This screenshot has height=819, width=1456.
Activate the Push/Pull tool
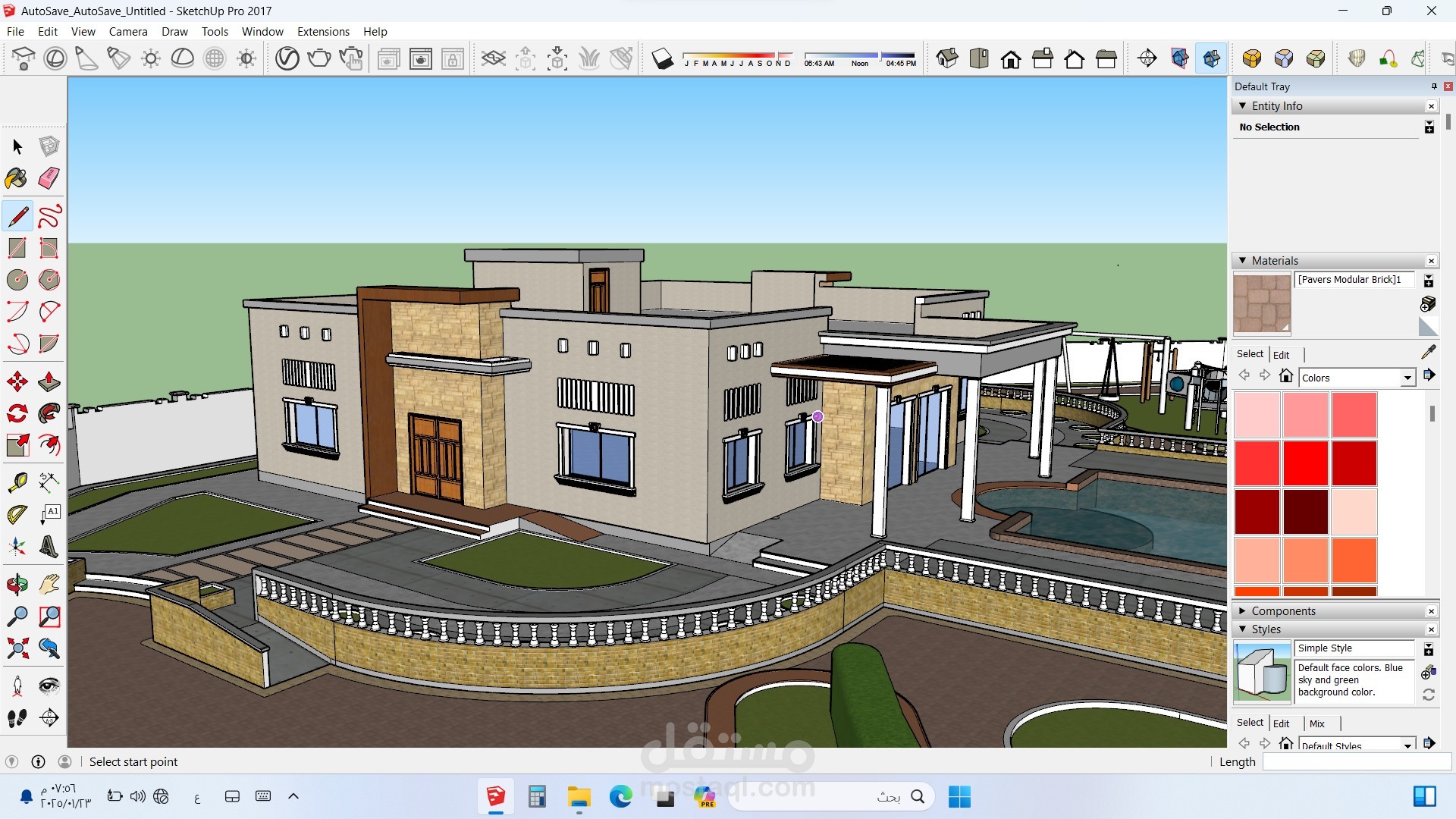click(49, 381)
